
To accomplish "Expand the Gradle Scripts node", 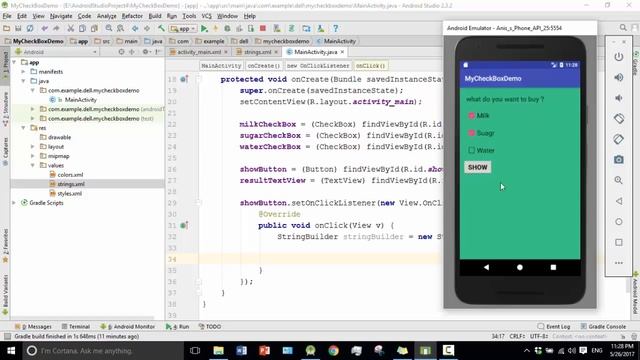I will (x=14, y=203).
